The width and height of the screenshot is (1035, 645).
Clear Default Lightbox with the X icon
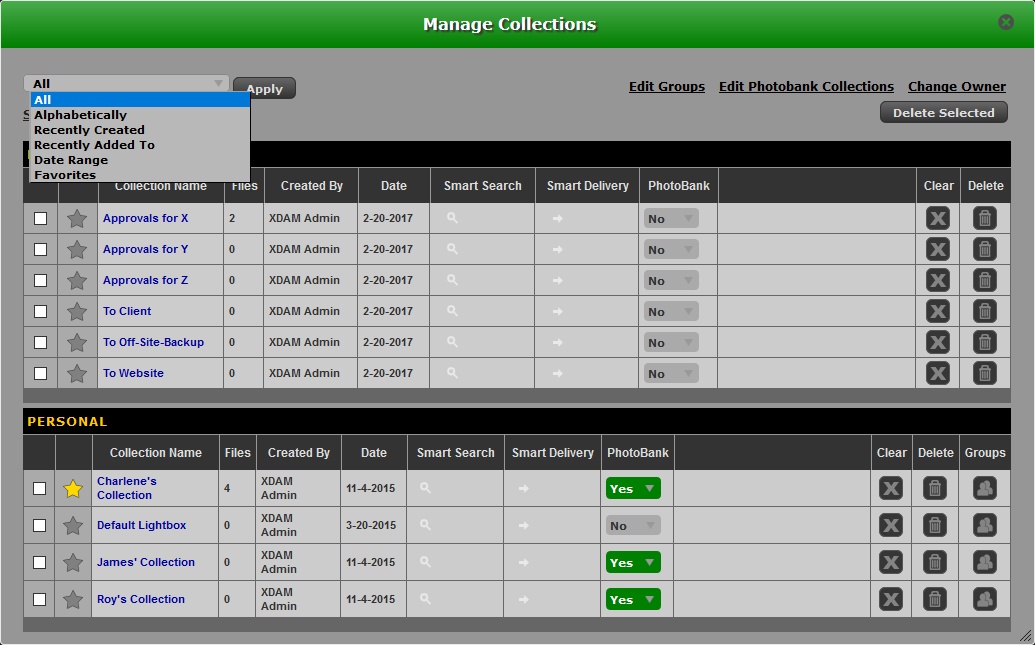pos(890,526)
